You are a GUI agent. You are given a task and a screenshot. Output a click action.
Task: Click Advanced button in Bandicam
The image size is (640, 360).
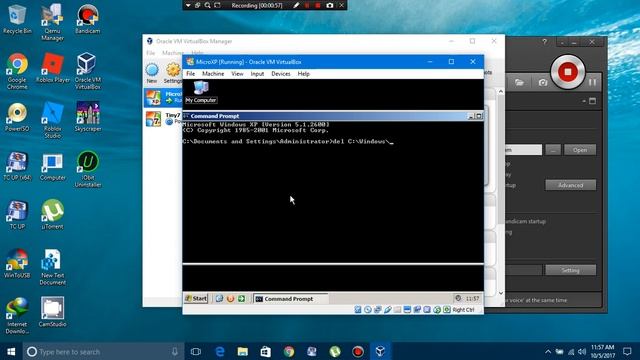pos(570,185)
